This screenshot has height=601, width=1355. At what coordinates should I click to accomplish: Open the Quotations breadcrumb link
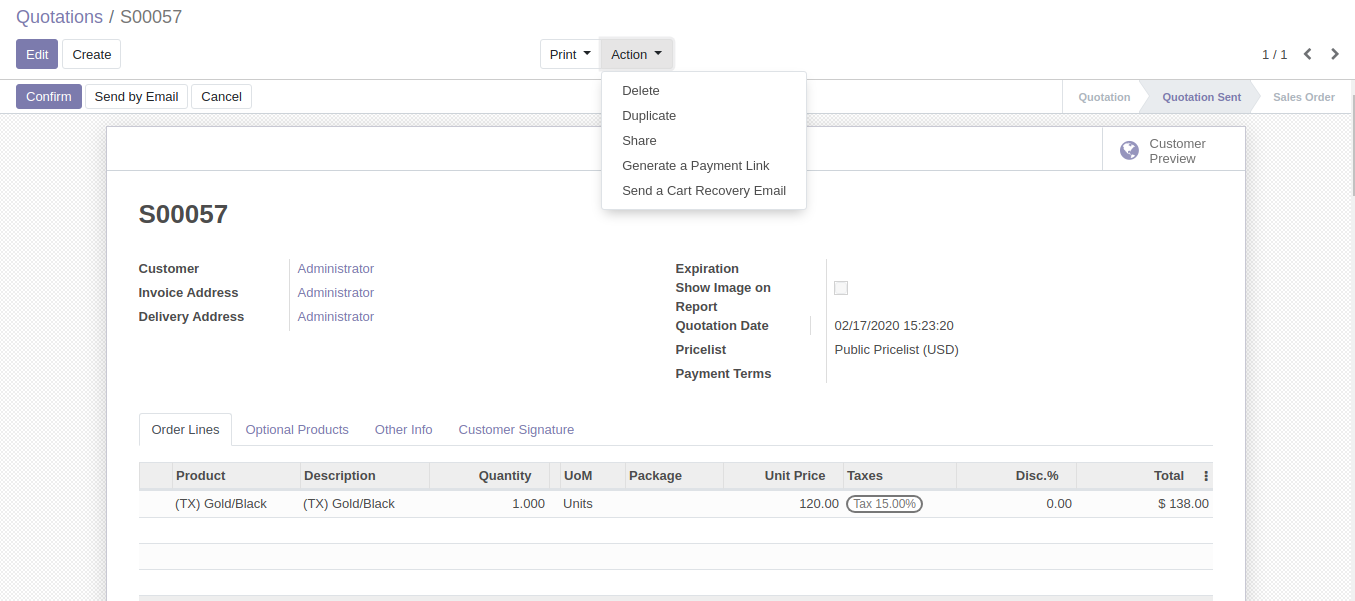[60, 16]
